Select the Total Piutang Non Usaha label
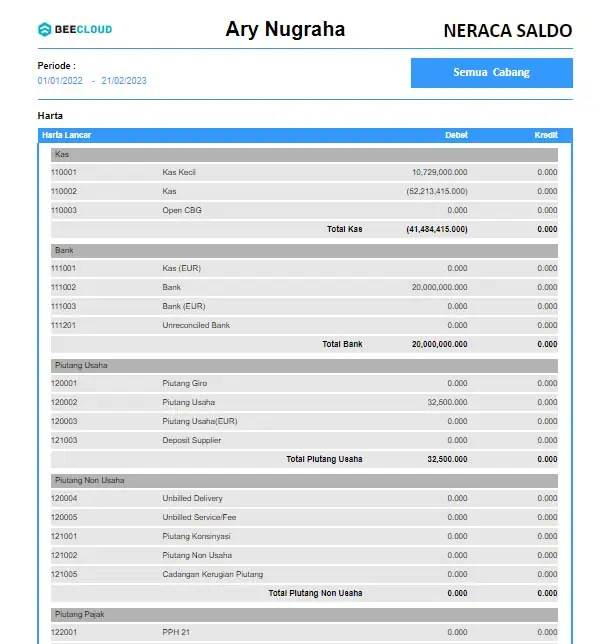This screenshot has width=610, height=644. point(315,593)
